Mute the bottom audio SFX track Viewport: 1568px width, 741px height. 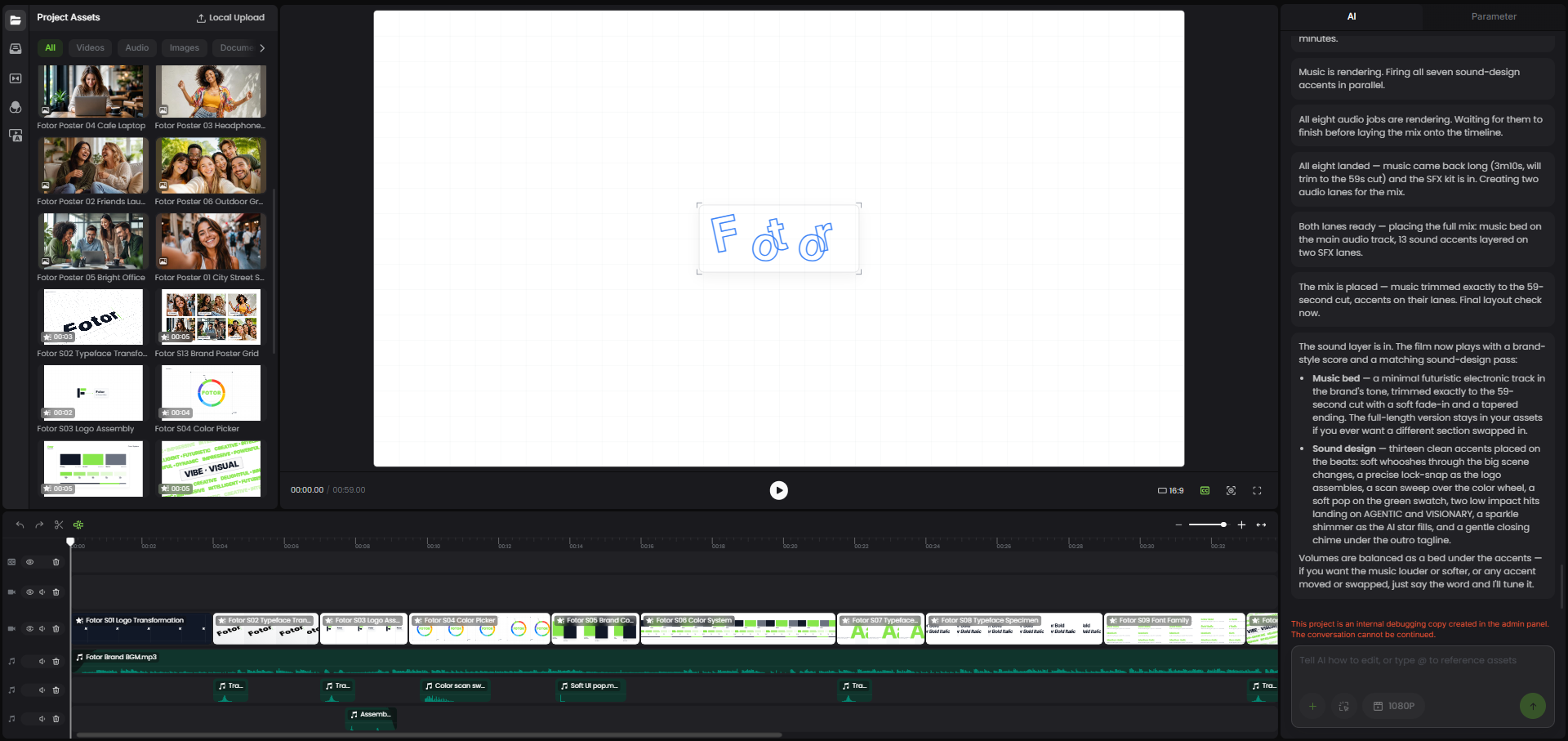(42, 719)
